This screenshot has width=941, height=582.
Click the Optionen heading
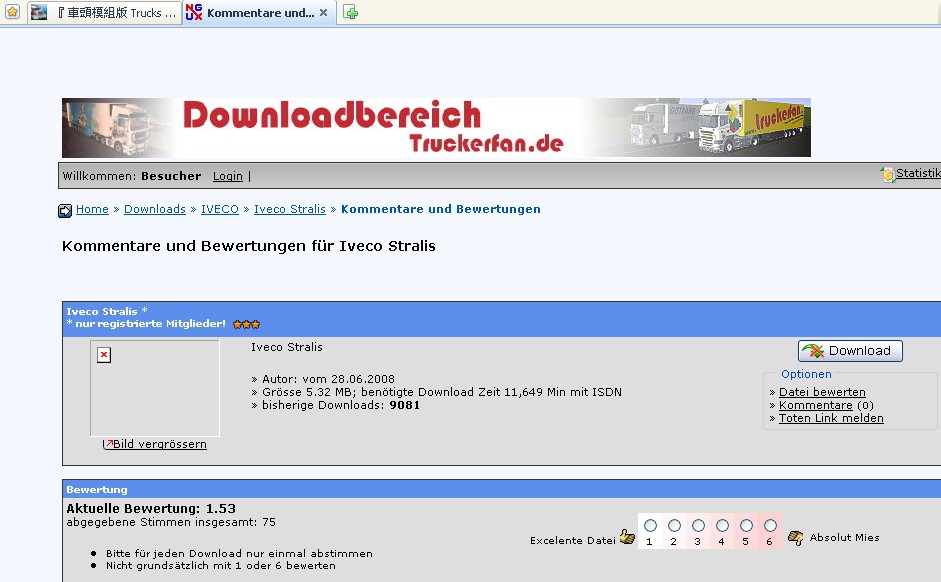pos(806,374)
